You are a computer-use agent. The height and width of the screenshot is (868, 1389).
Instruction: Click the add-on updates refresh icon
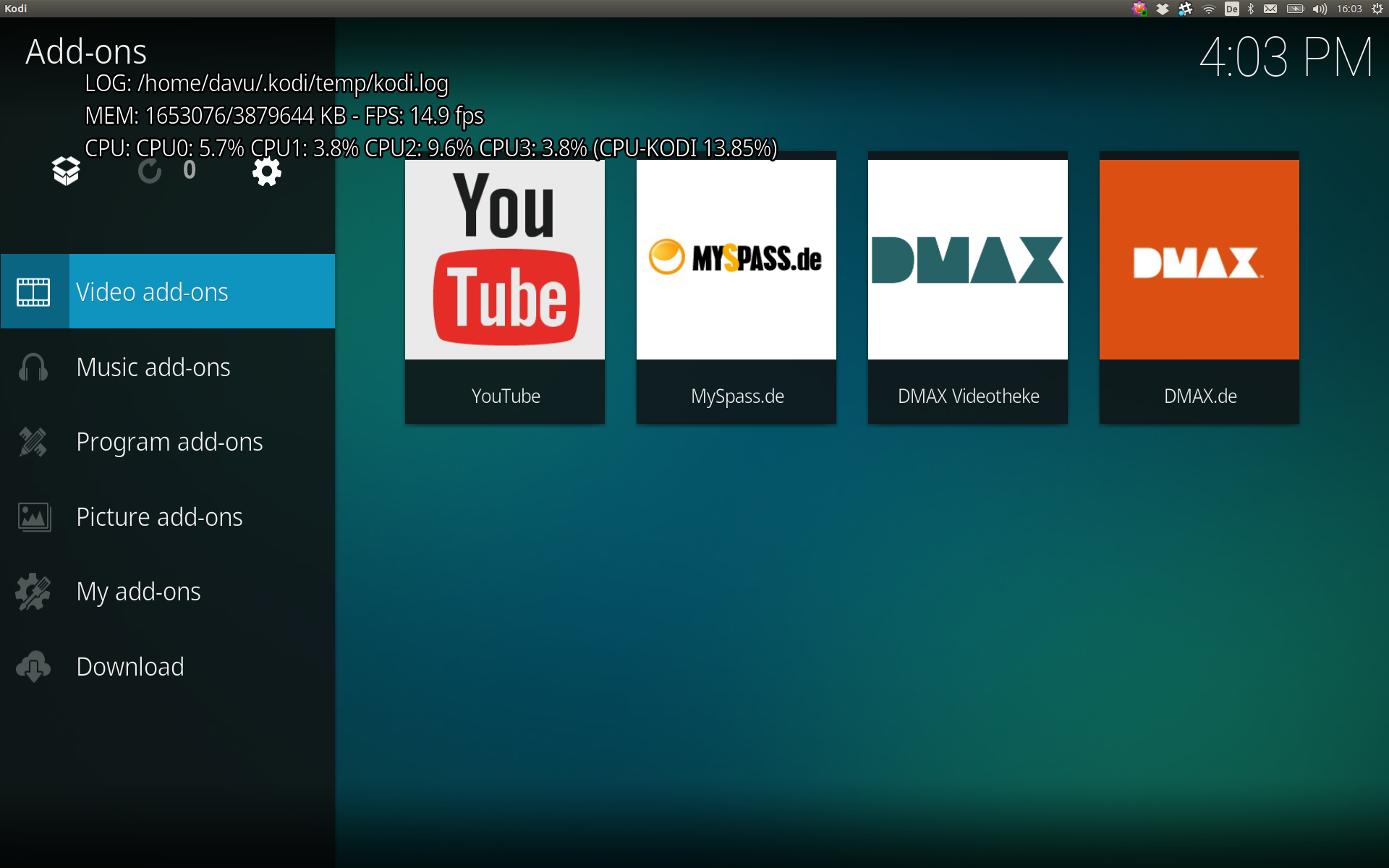pyautogui.click(x=150, y=171)
